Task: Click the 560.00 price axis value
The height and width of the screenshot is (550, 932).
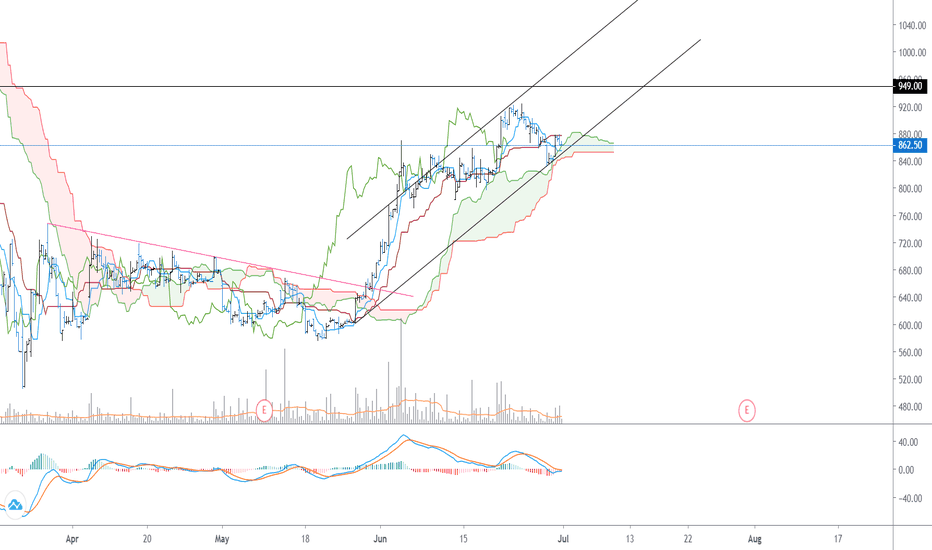Action: tap(912, 352)
